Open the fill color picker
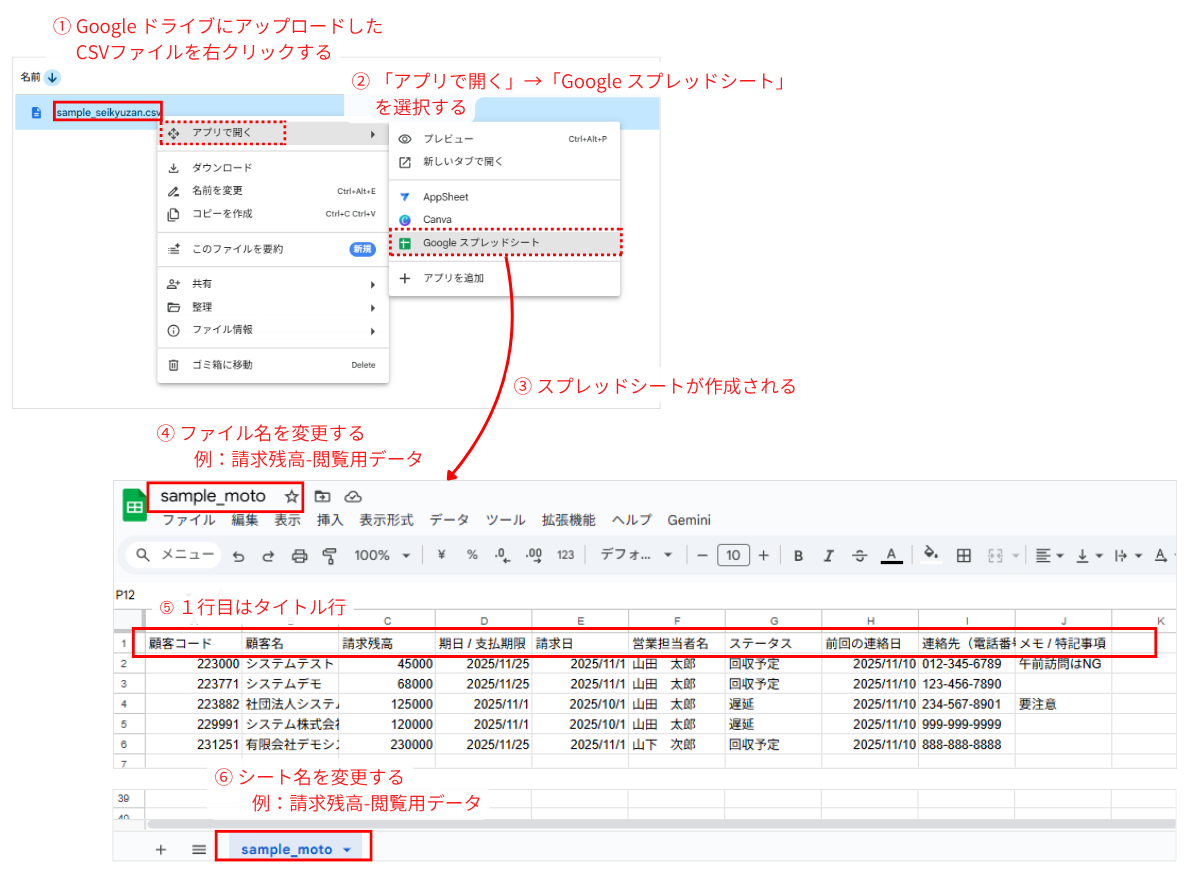This screenshot has width=1200, height=880. pos(930,555)
